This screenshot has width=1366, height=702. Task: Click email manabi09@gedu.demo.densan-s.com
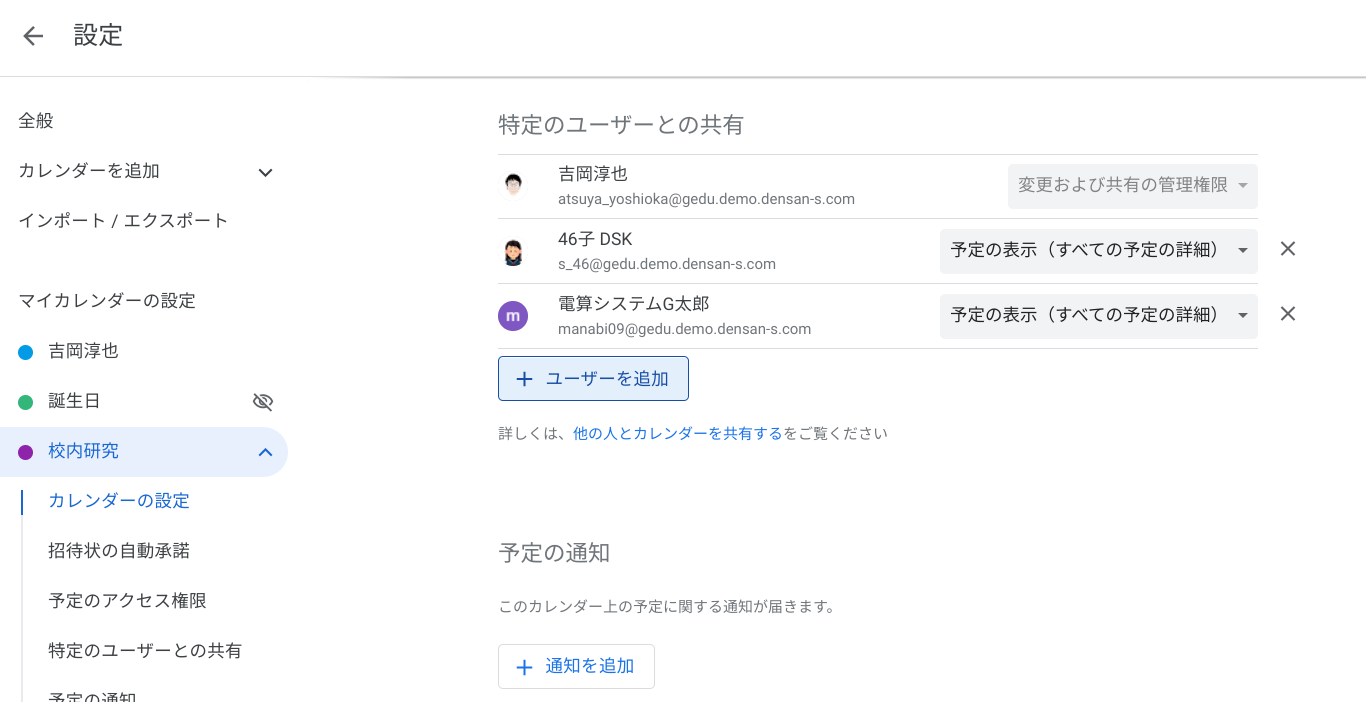coord(684,329)
